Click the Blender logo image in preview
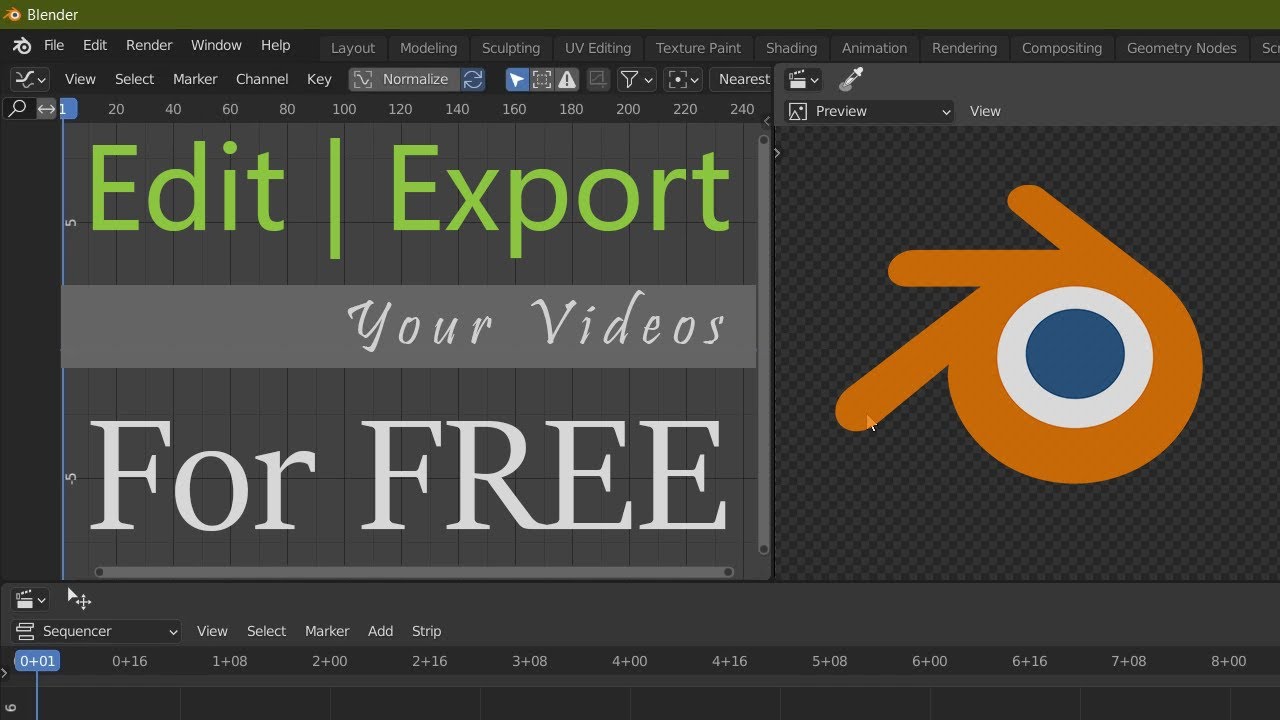This screenshot has width=1280, height=720. 1019,334
